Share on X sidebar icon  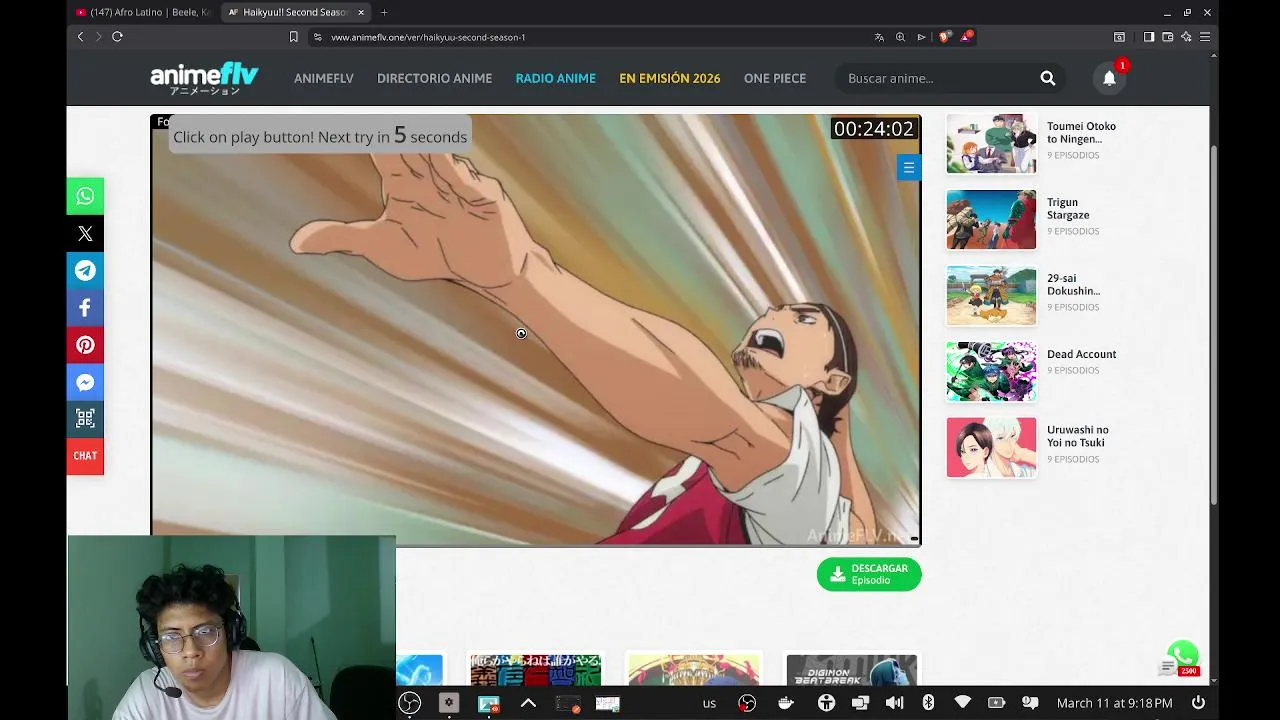(x=85, y=234)
